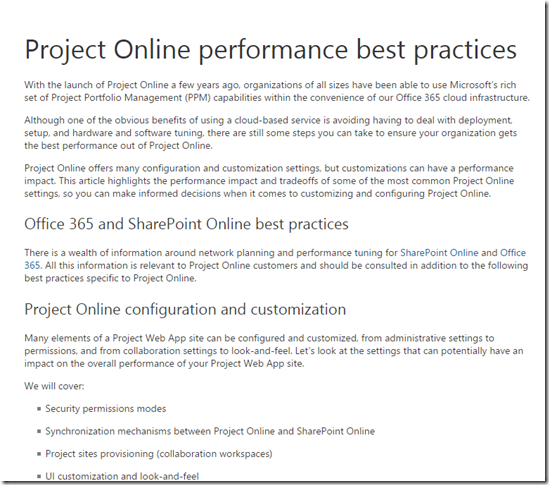Click the Project sites provisioning bullet item
The width and height of the screenshot is (549, 485).
[159, 454]
